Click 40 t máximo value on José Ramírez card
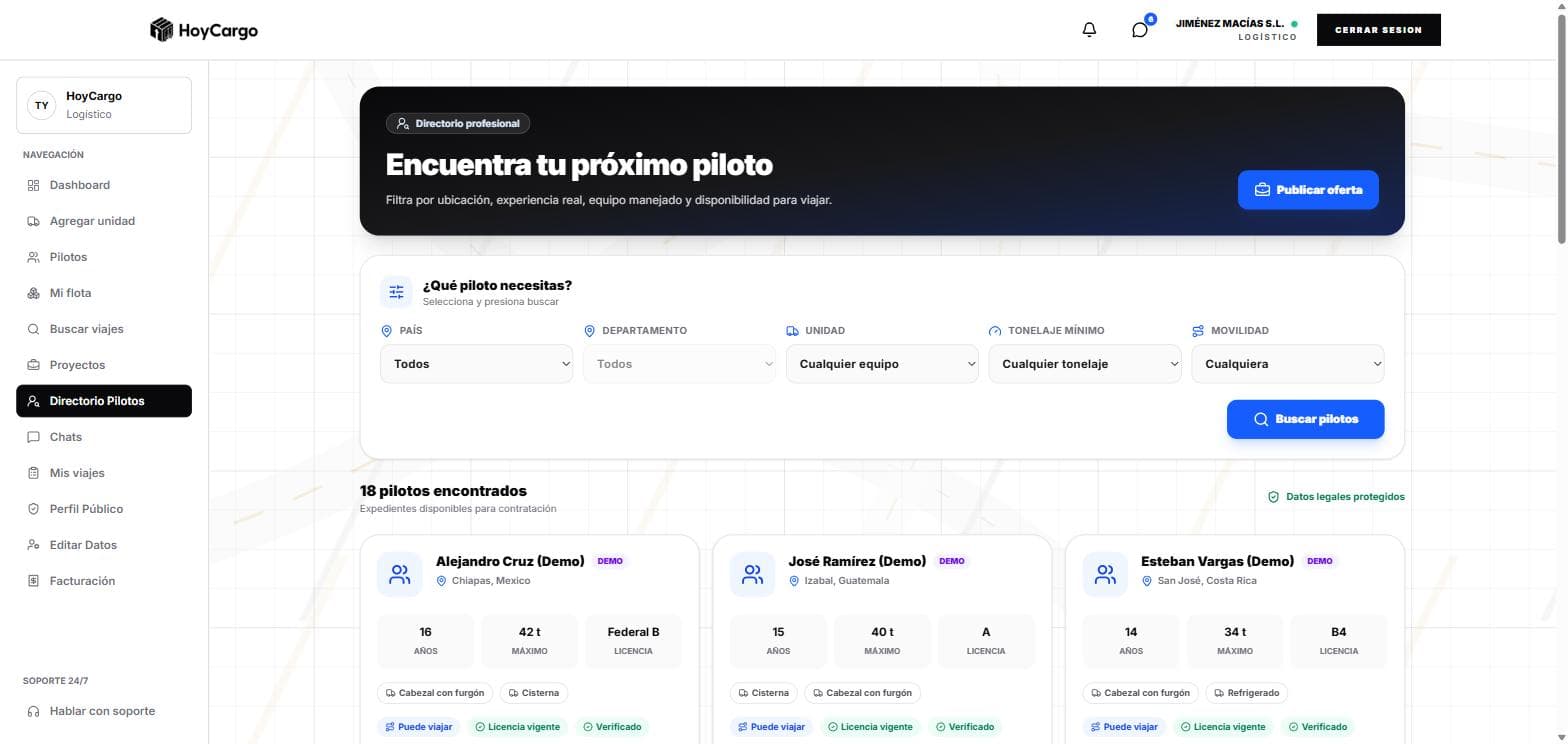This screenshot has width=1568, height=744. point(882,632)
